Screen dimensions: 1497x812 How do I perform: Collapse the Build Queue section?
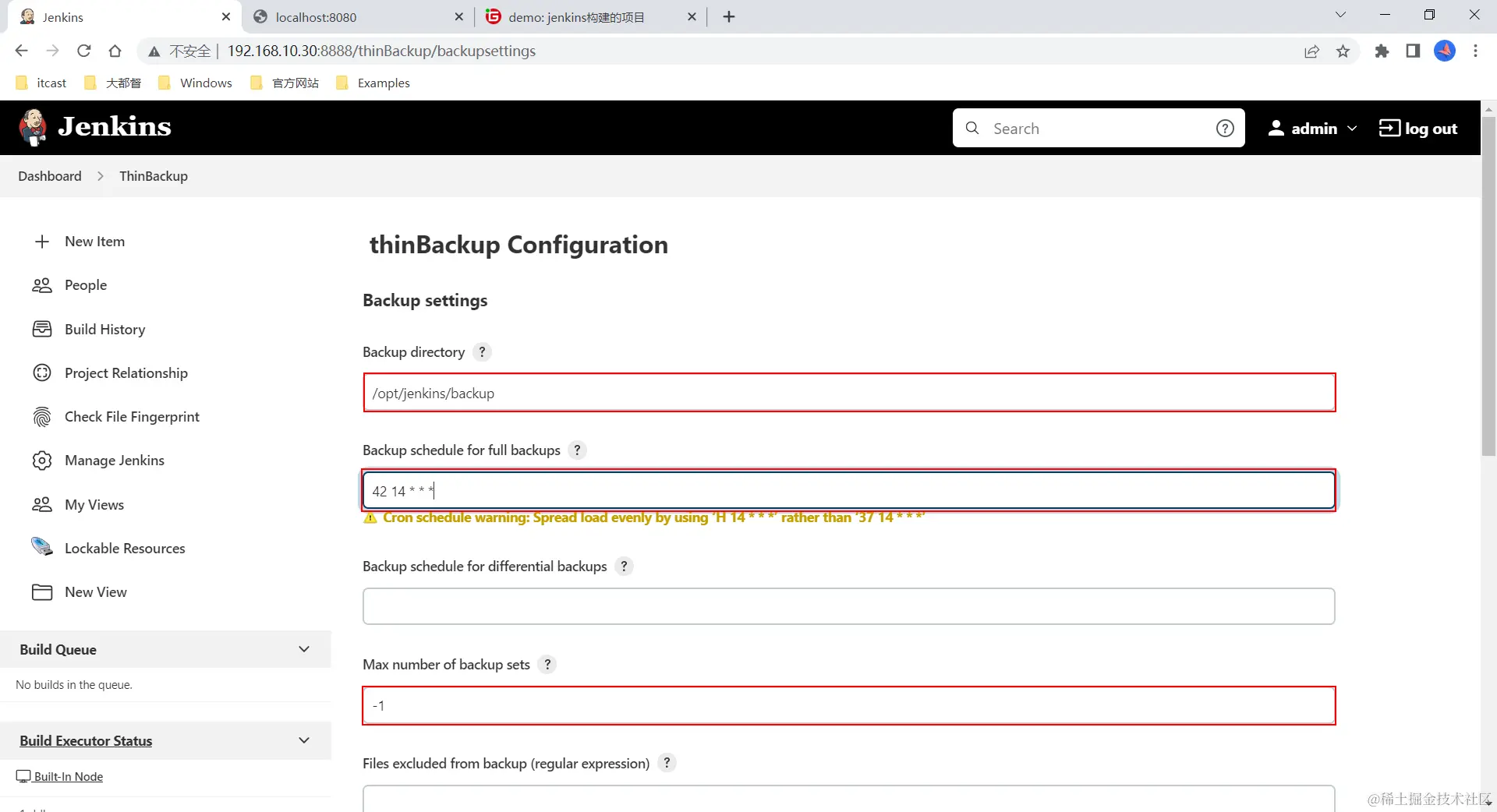(304, 649)
